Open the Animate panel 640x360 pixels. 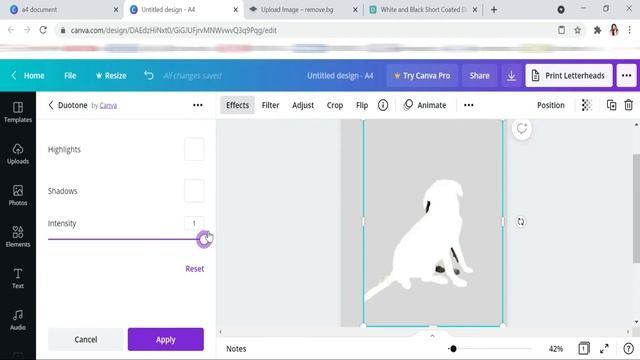[425, 105]
